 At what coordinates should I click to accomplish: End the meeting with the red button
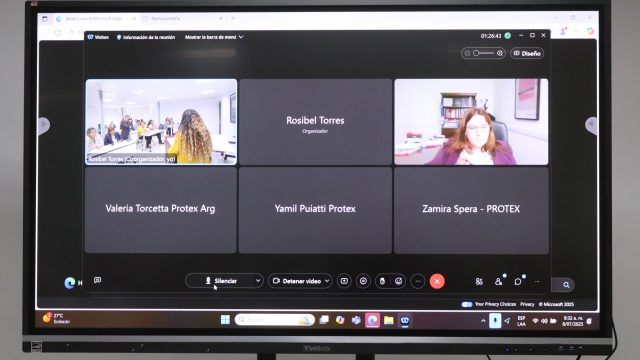point(437,281)
